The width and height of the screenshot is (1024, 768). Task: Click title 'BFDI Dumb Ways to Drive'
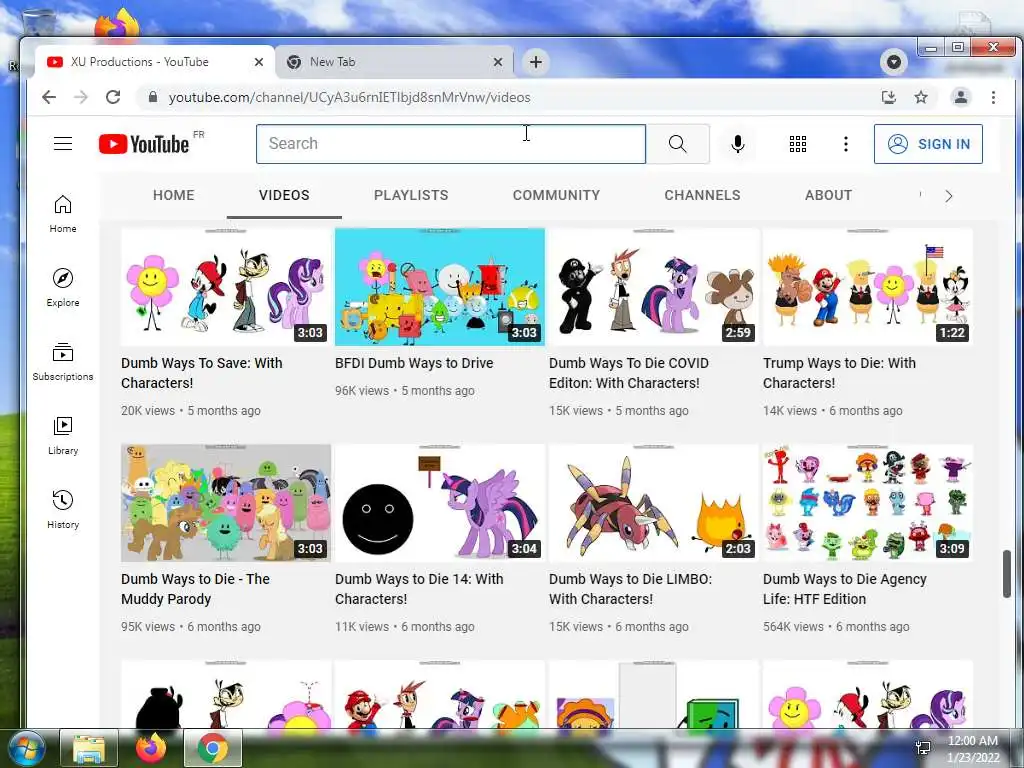click(x=414, y=363)
